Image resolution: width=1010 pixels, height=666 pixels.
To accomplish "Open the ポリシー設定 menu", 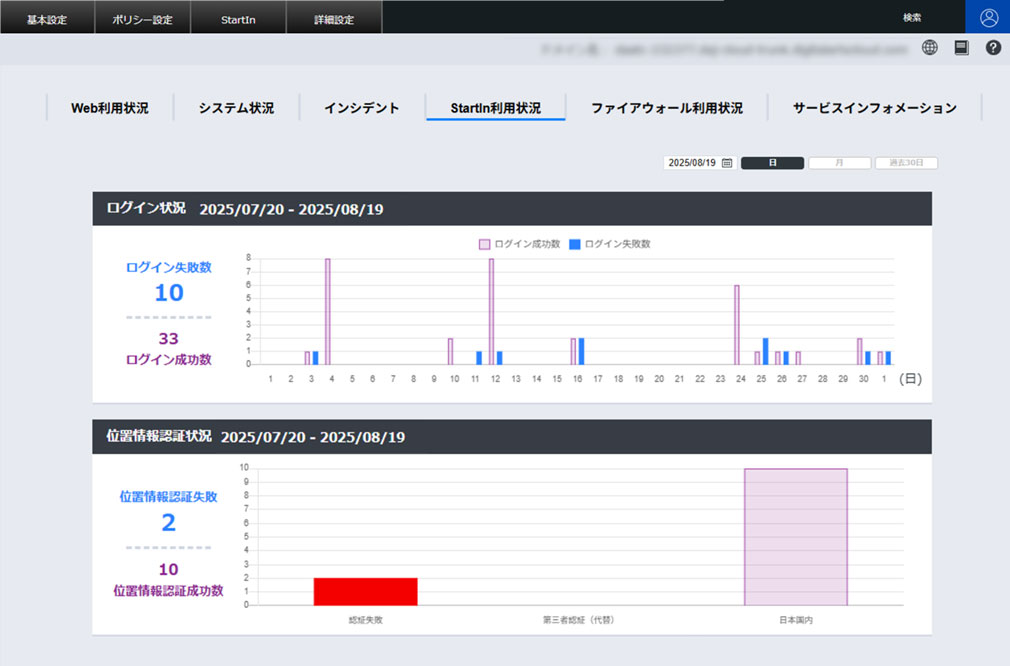I will 141,17.
